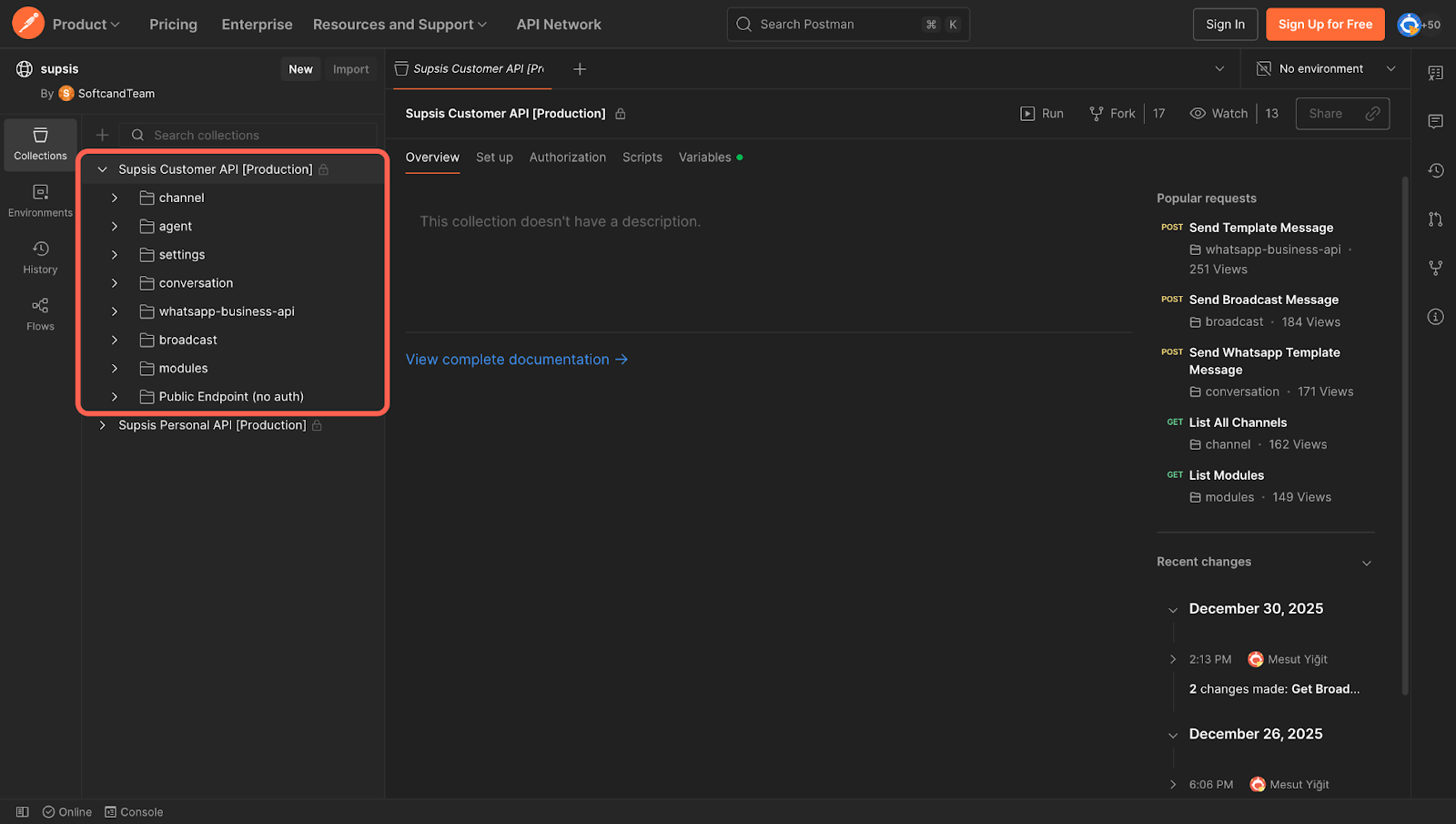Open the comments icon in right sidebar
The width and height of the screenshot is (1456, 824).
coord(1435,121)
